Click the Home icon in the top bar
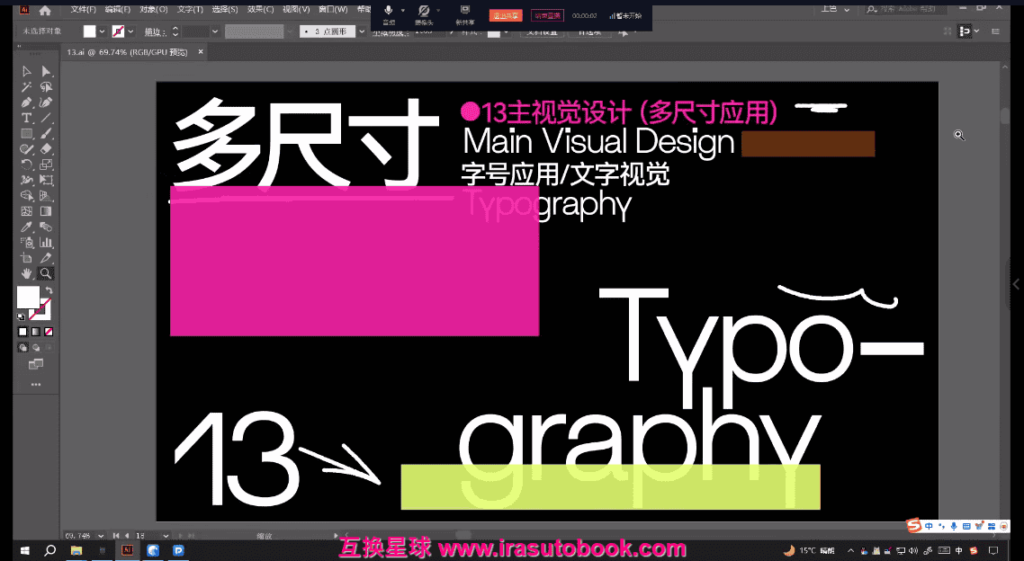Screen dimensions: 1024x561 (45, 10)
